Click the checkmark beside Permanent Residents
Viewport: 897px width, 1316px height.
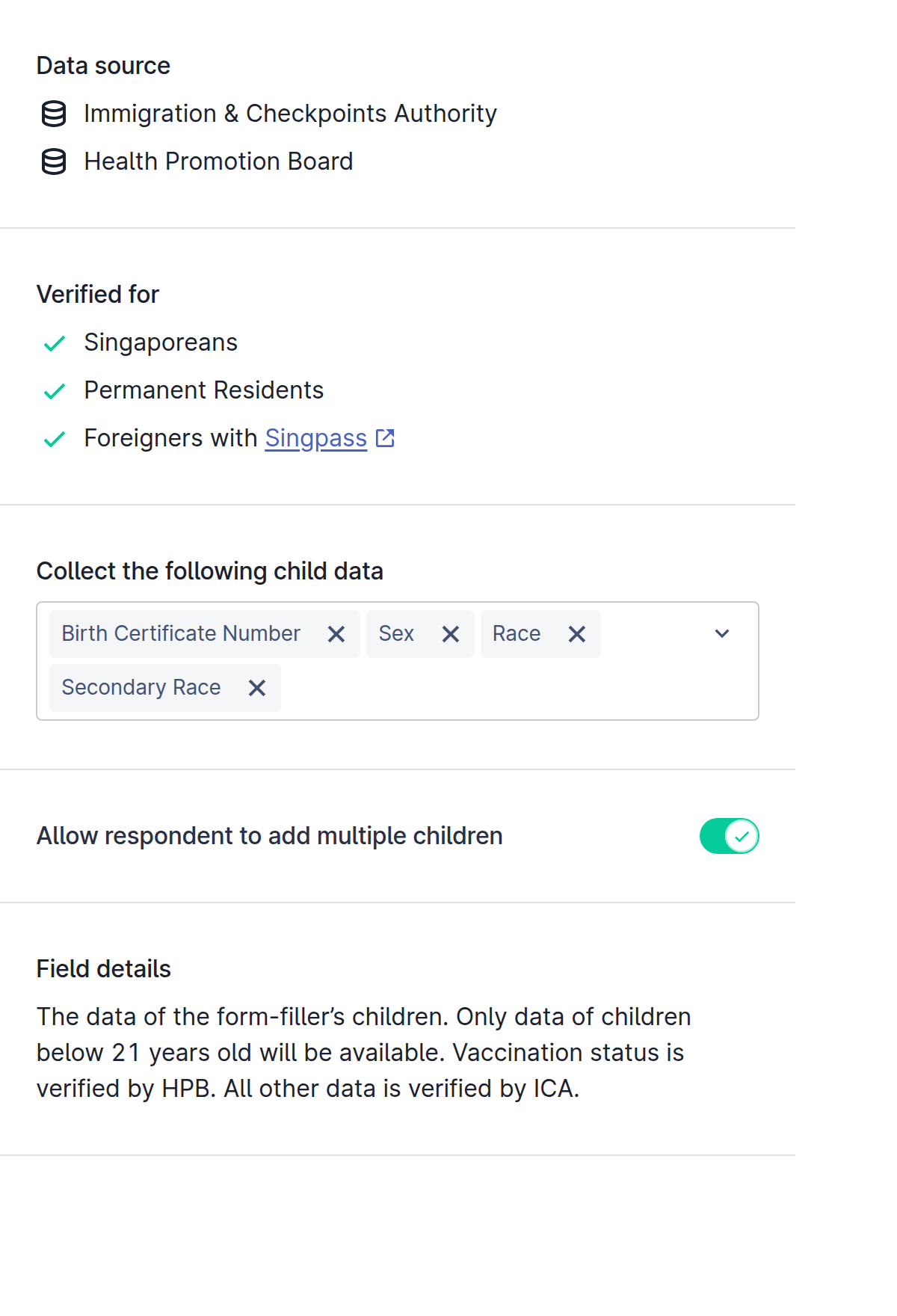pos(55,391)
